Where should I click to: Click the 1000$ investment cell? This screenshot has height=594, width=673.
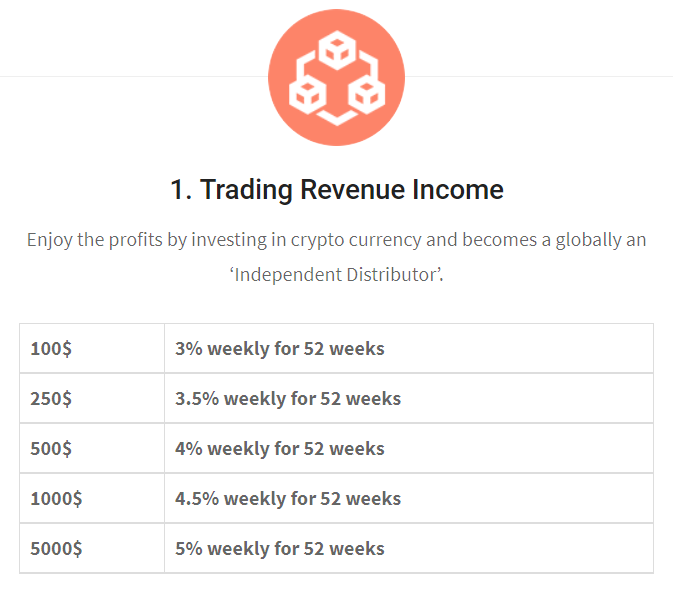[x=92, y=498]
